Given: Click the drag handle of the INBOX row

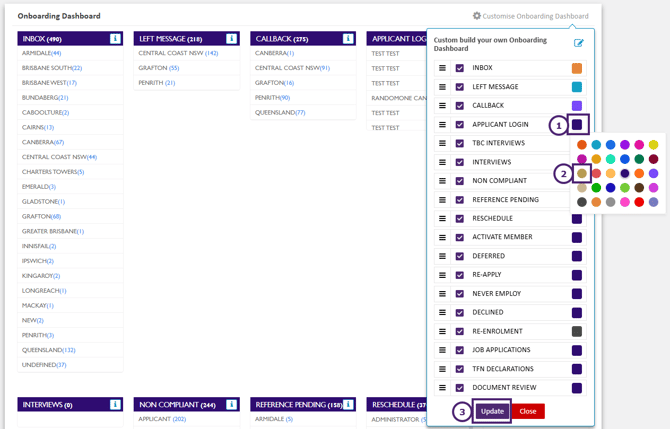Looking at the screenshot, I should click(x=442, y=68).
